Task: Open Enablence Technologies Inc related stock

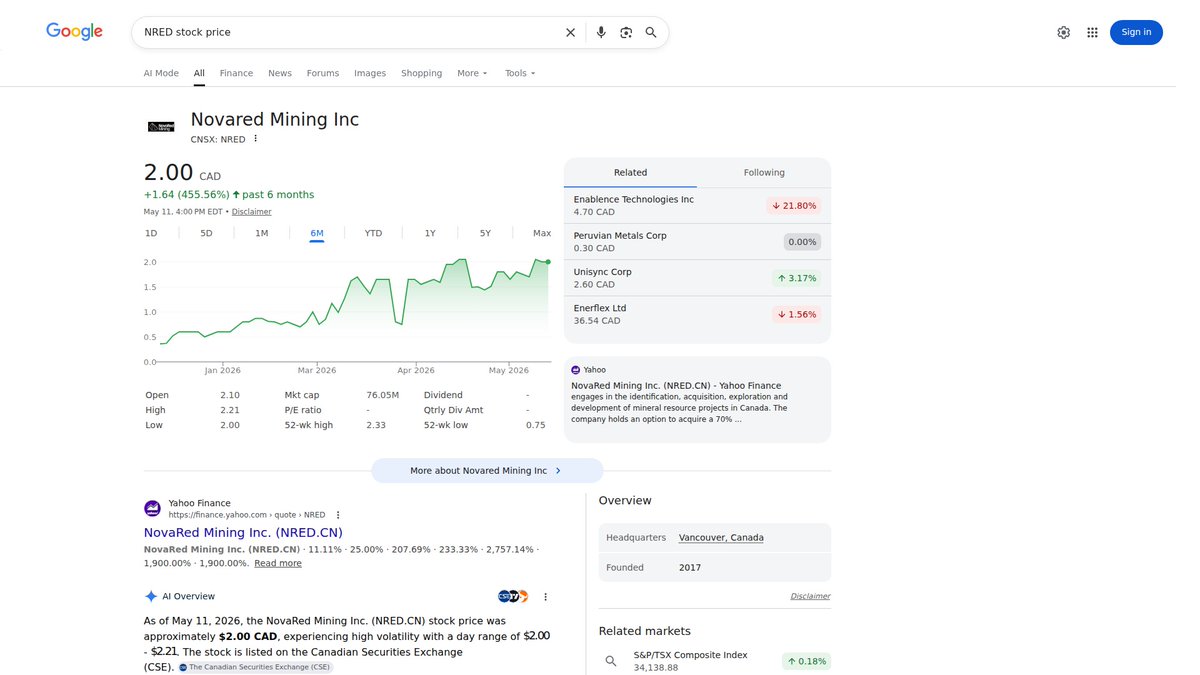Action: (697, 206)
